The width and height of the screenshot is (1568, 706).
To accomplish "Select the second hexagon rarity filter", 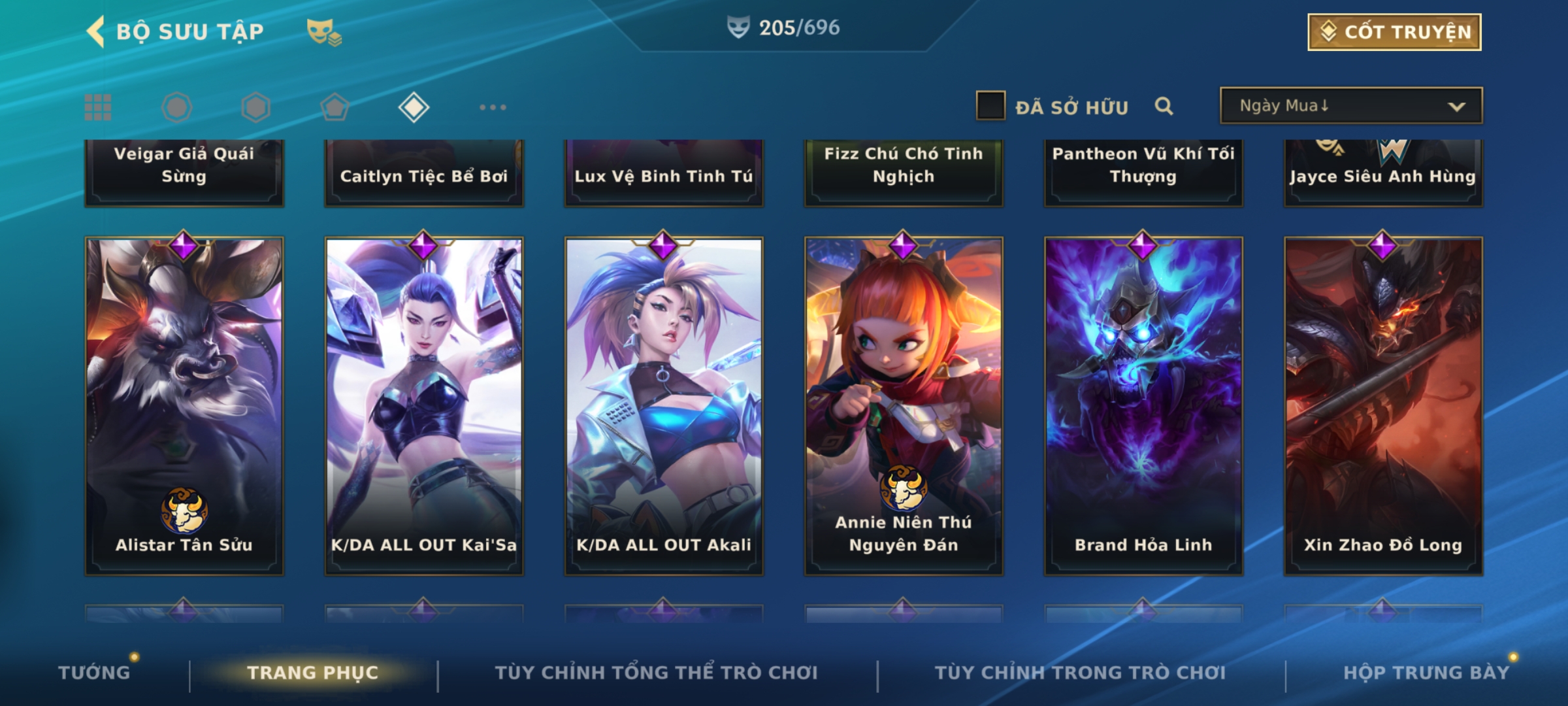I will (255, 107).
